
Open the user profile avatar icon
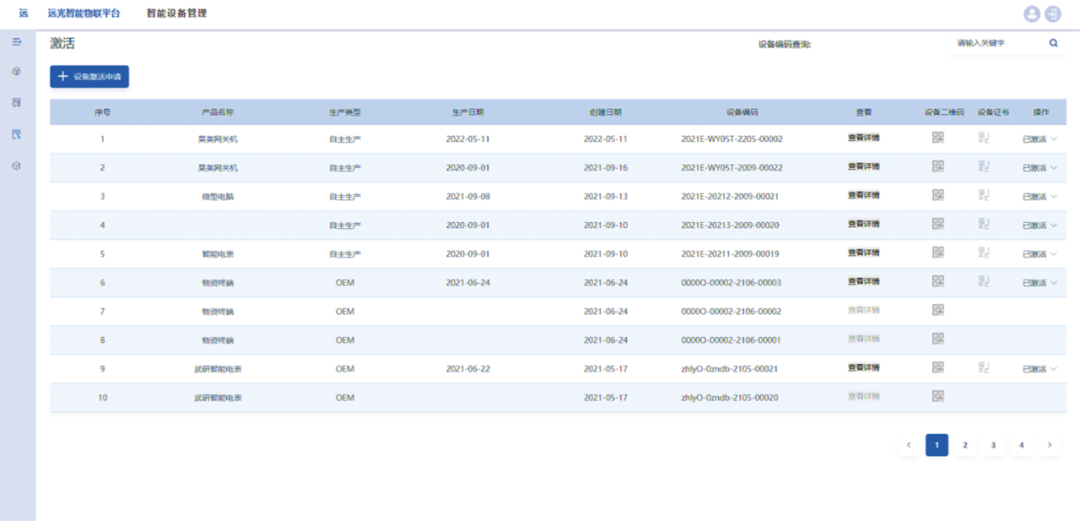pyautogui.click(x=1032, y=14)
